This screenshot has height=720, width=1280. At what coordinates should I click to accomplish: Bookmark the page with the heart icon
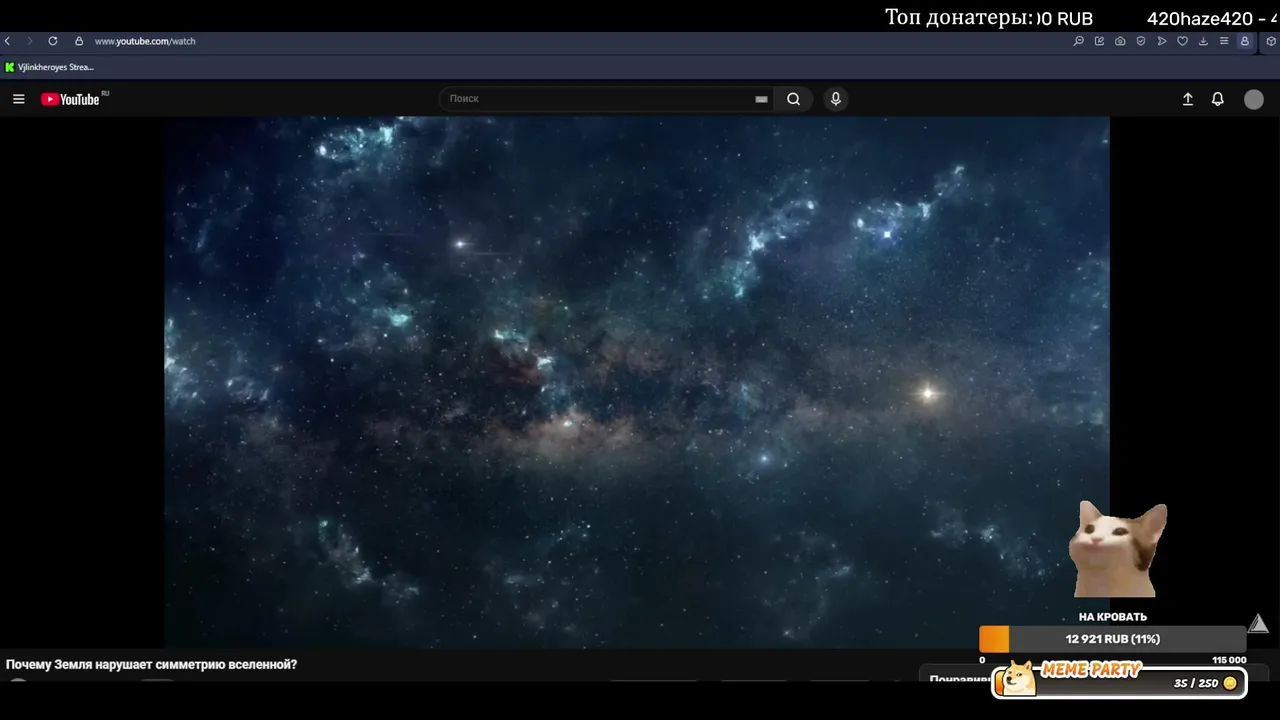coord(1182,41)
